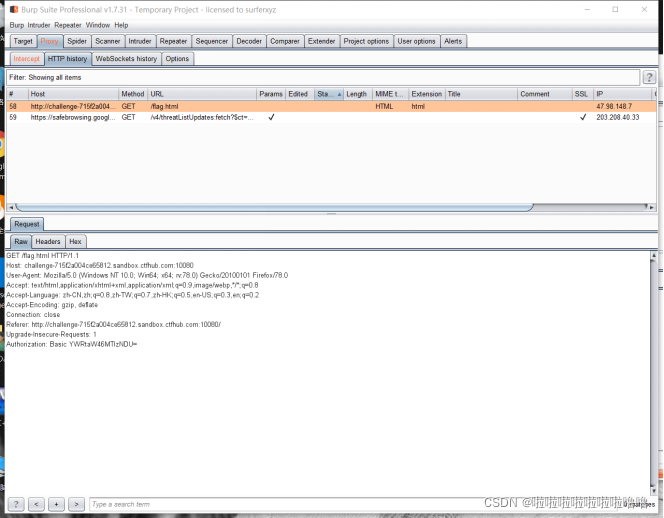Viewport: 664px width, 518px height.
Task: Select the WebSockets history sub-tab
Action: [126, 58]
